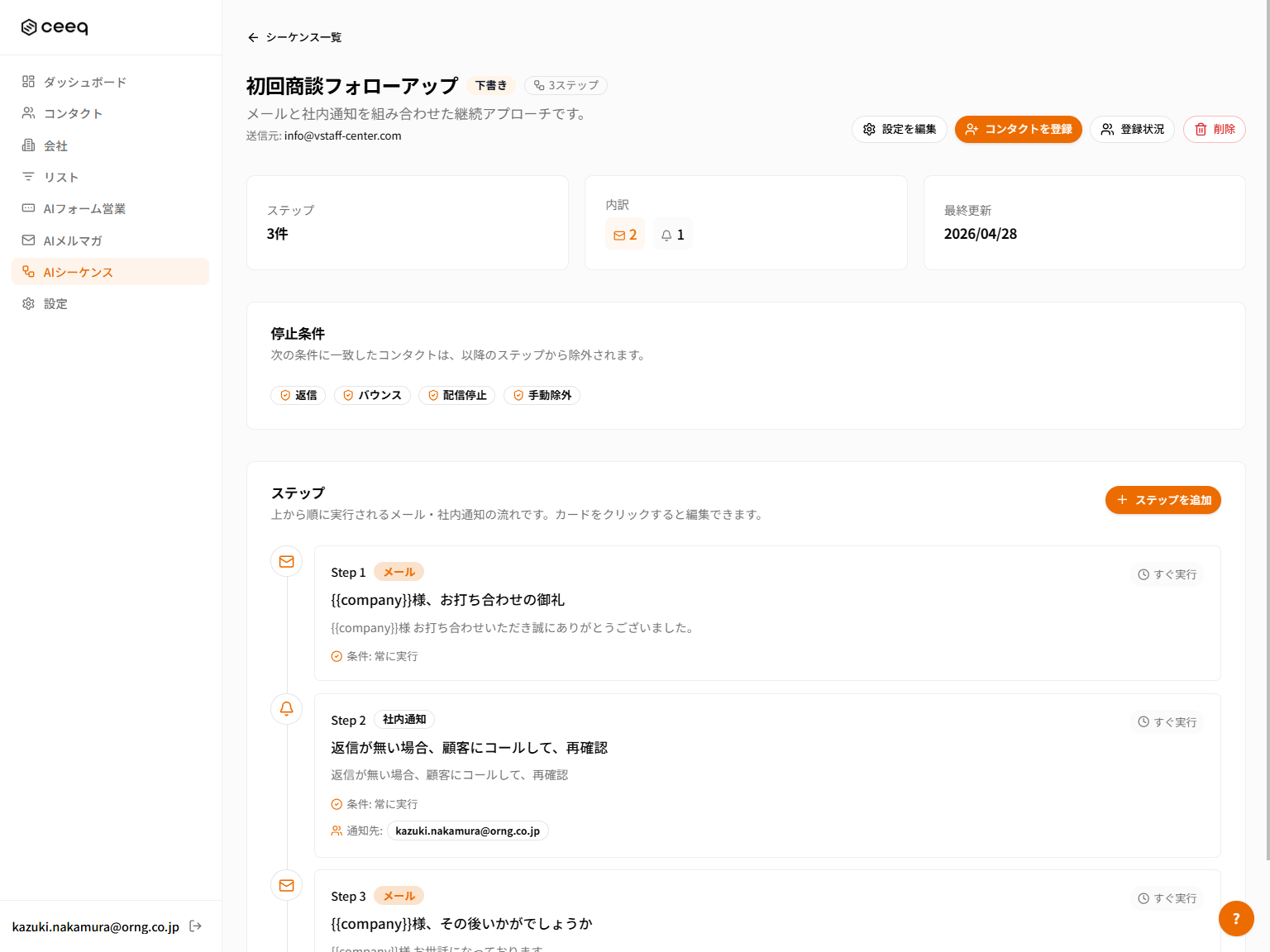This screenshot has height=952, width=1270.
Task: Click the mail count badge showing 2
Action: coord(625,235)
